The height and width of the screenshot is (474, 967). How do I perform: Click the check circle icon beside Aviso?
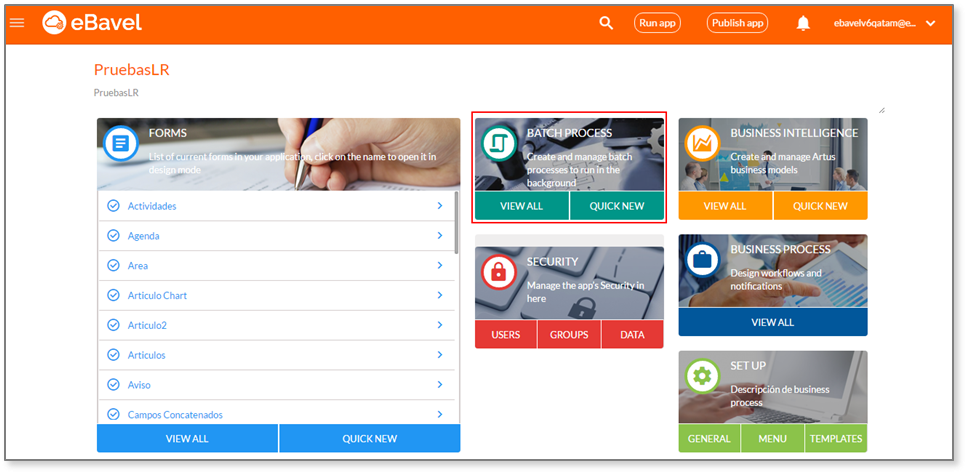point(113,385)
